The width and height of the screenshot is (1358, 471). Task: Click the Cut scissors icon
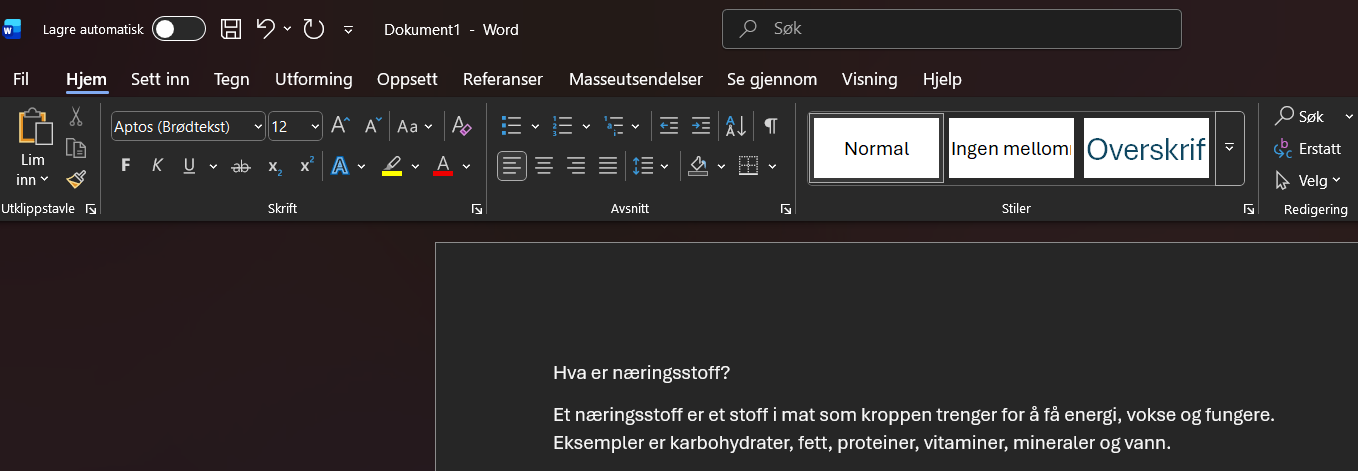[x=76, y=117]
